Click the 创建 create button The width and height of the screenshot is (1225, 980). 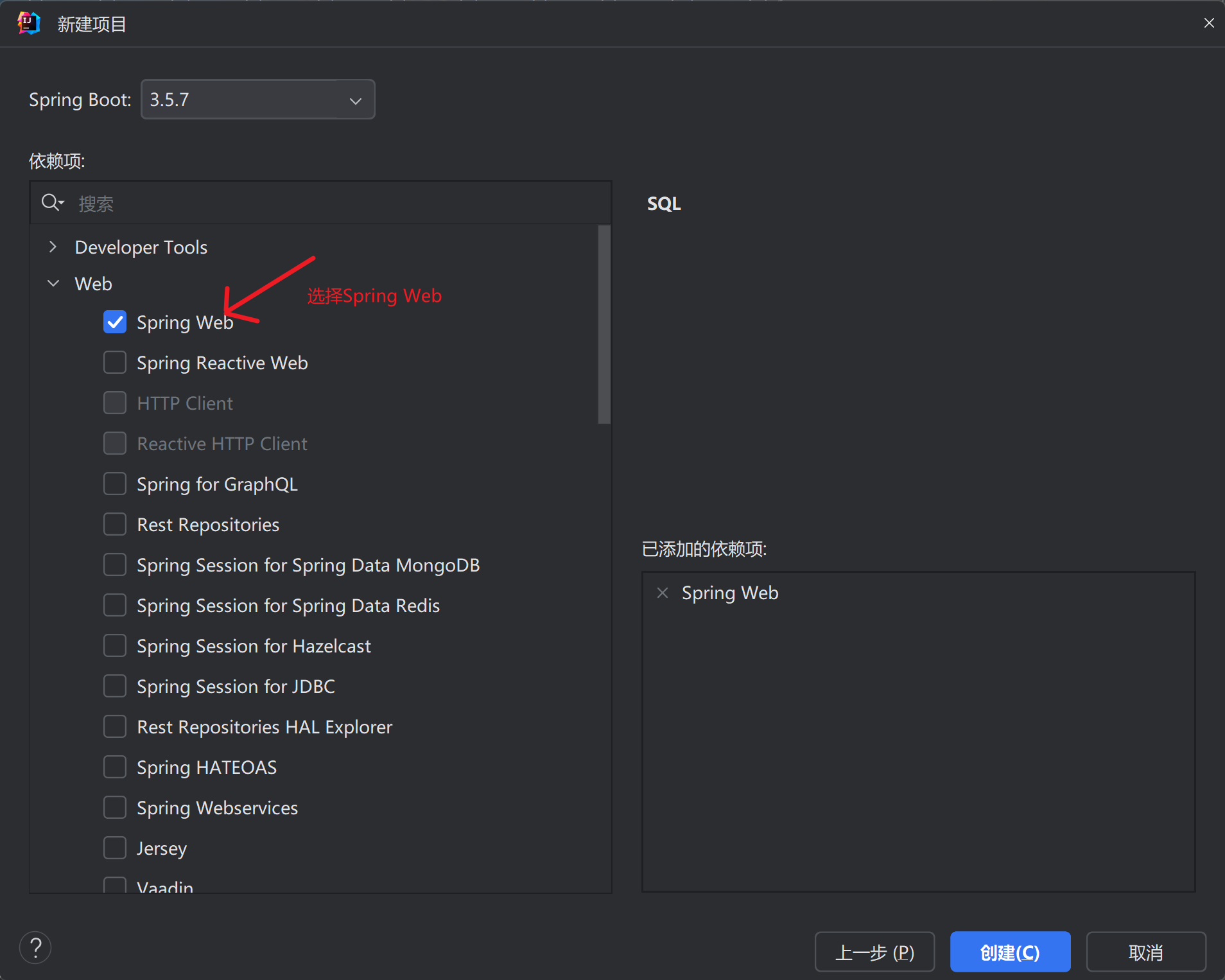1010,952
